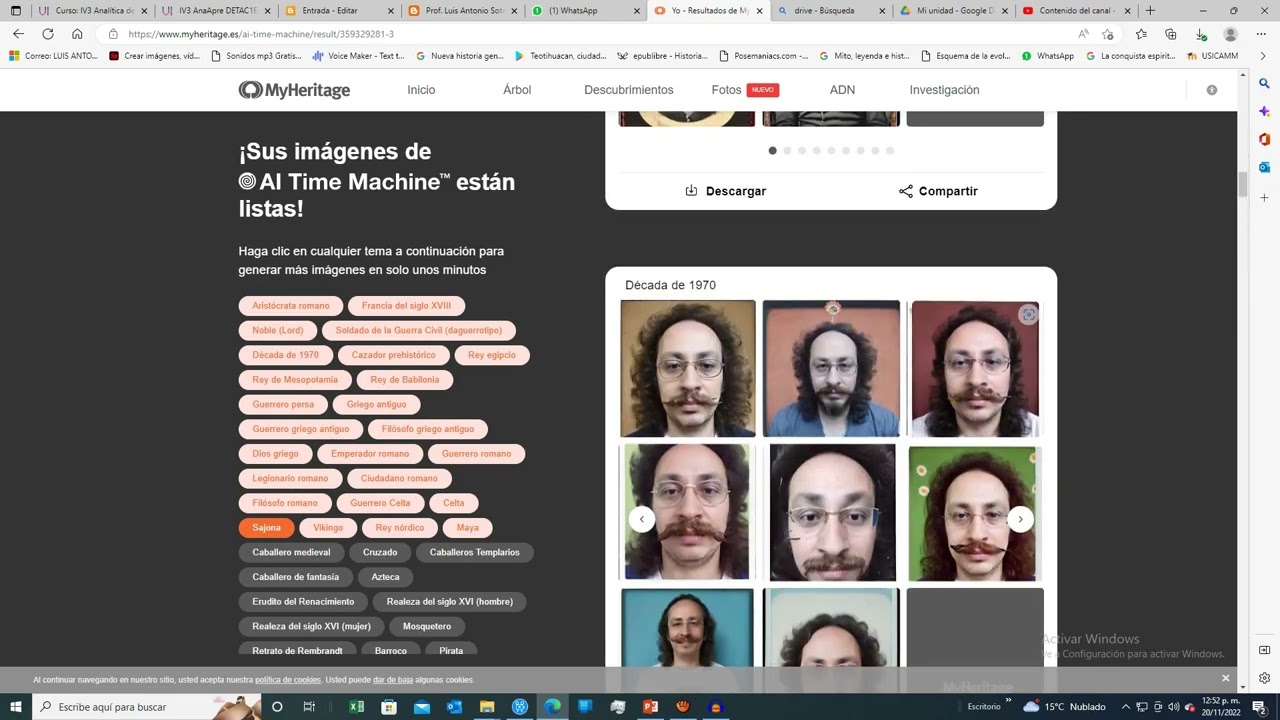Click the Compartir button
The image size is (1280, 720).
coord(938,191)
